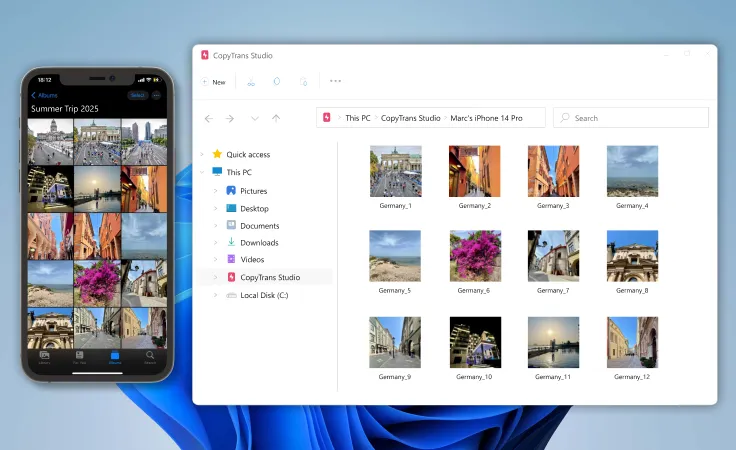
Task: Tap the three-dot more button on the iPhone
Action: click(156, 95)
